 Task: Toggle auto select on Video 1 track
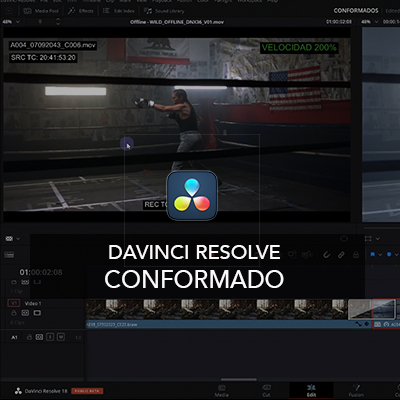pos(25,313)
